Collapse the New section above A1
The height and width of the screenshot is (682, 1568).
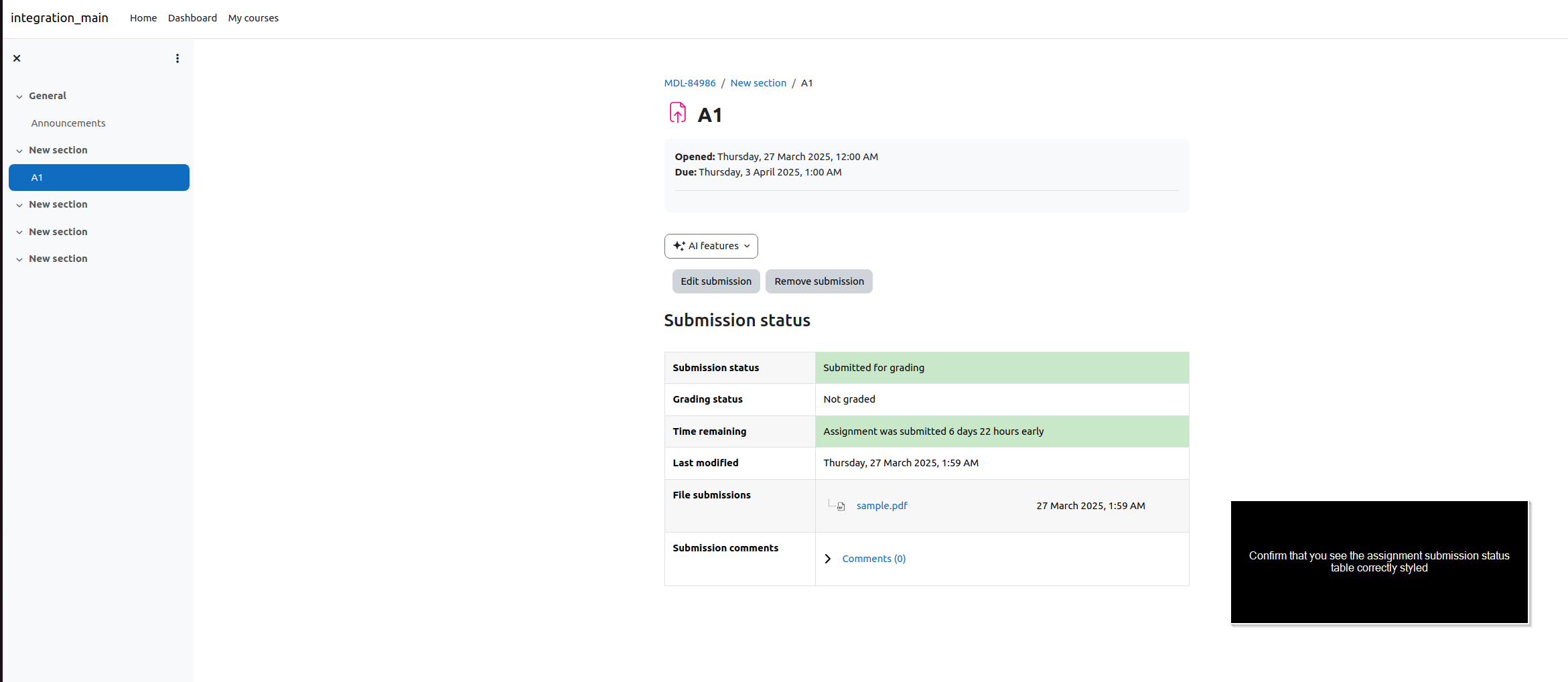tap(19, 151)
